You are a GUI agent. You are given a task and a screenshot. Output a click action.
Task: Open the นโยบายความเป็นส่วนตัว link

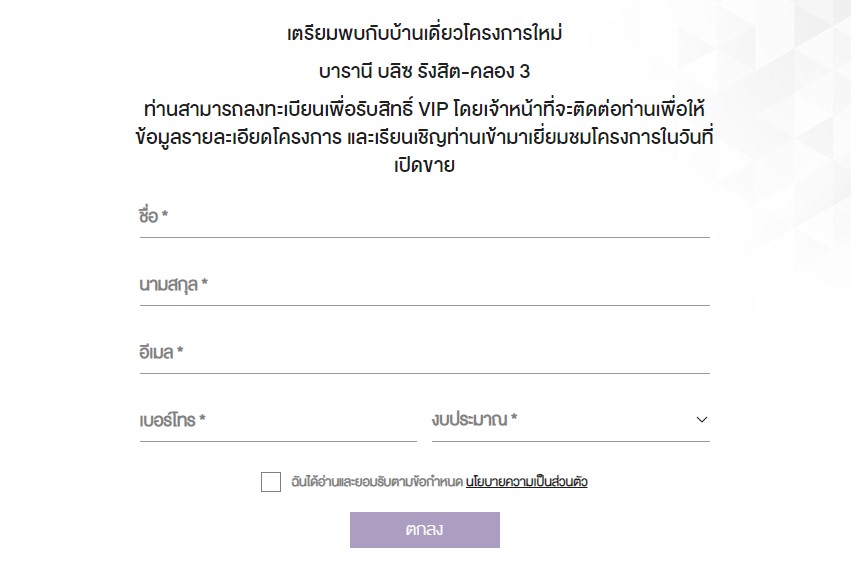click(x=526, y=482)
